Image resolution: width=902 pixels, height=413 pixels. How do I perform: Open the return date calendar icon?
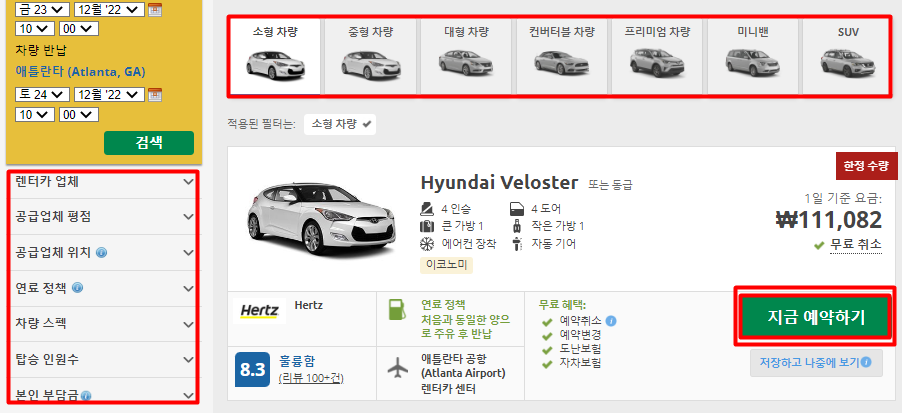coord(154,95)
